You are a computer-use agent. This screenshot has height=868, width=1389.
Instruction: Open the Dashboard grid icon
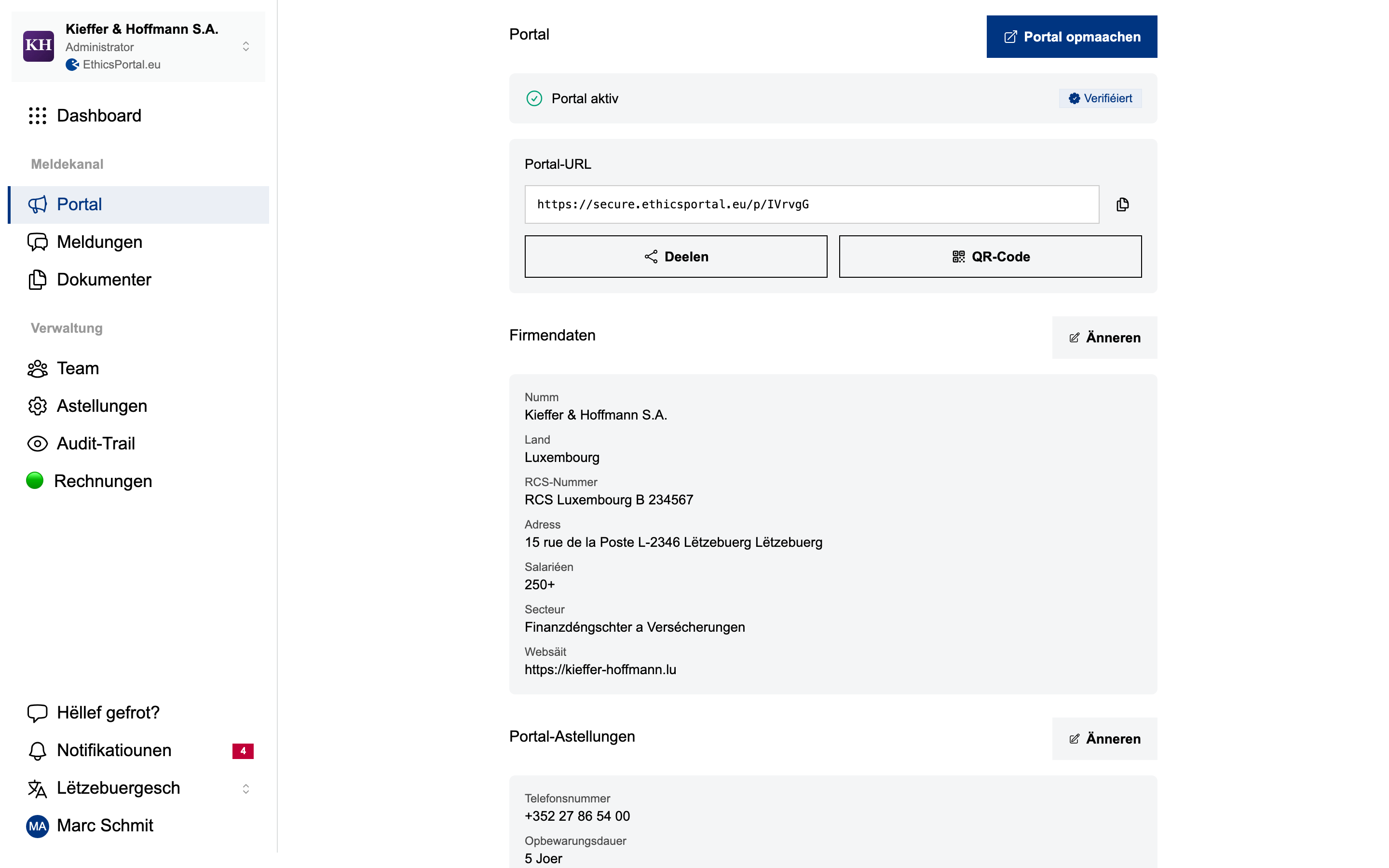37,115
